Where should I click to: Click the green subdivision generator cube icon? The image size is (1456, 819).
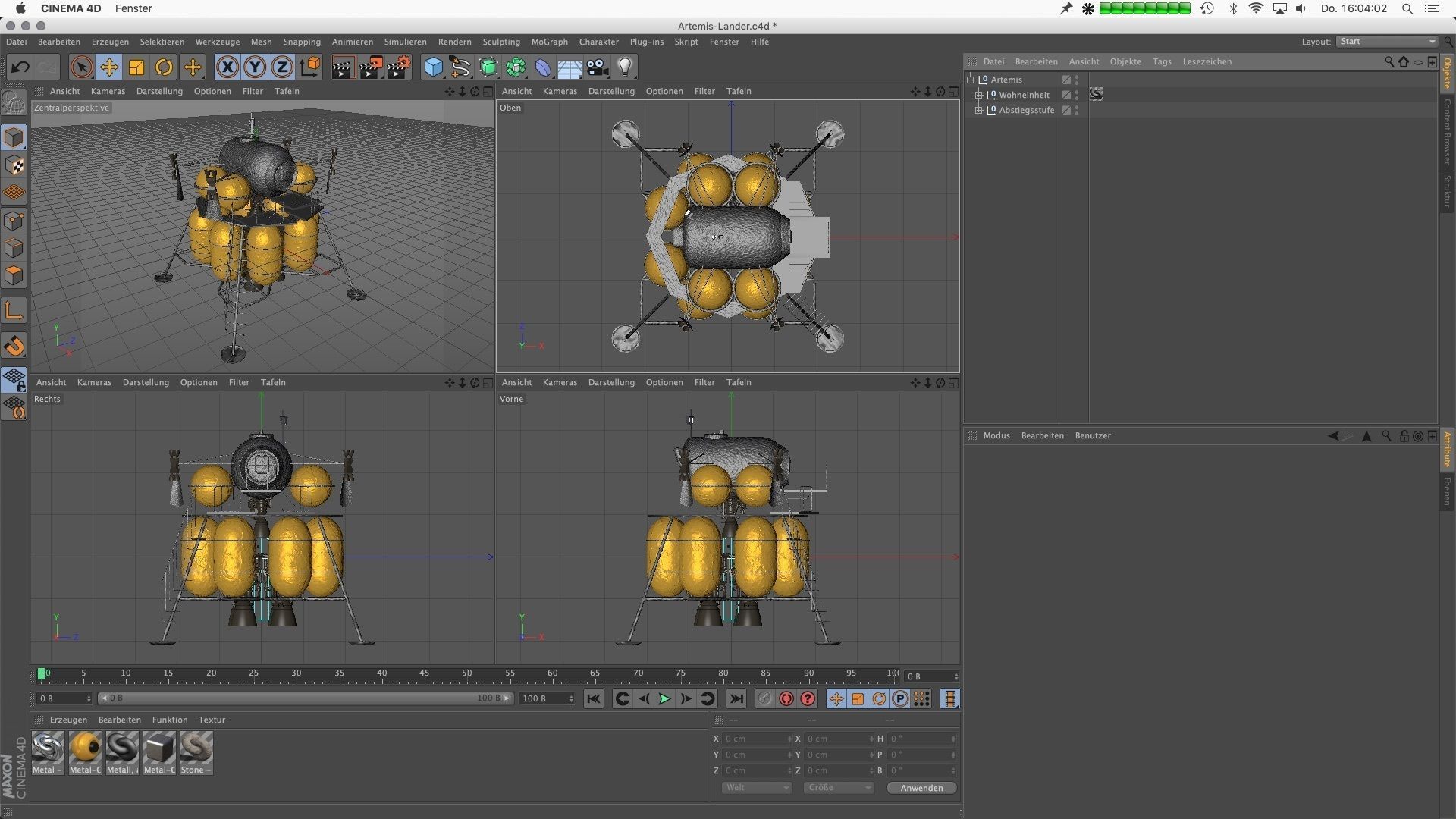click(488, 67)
